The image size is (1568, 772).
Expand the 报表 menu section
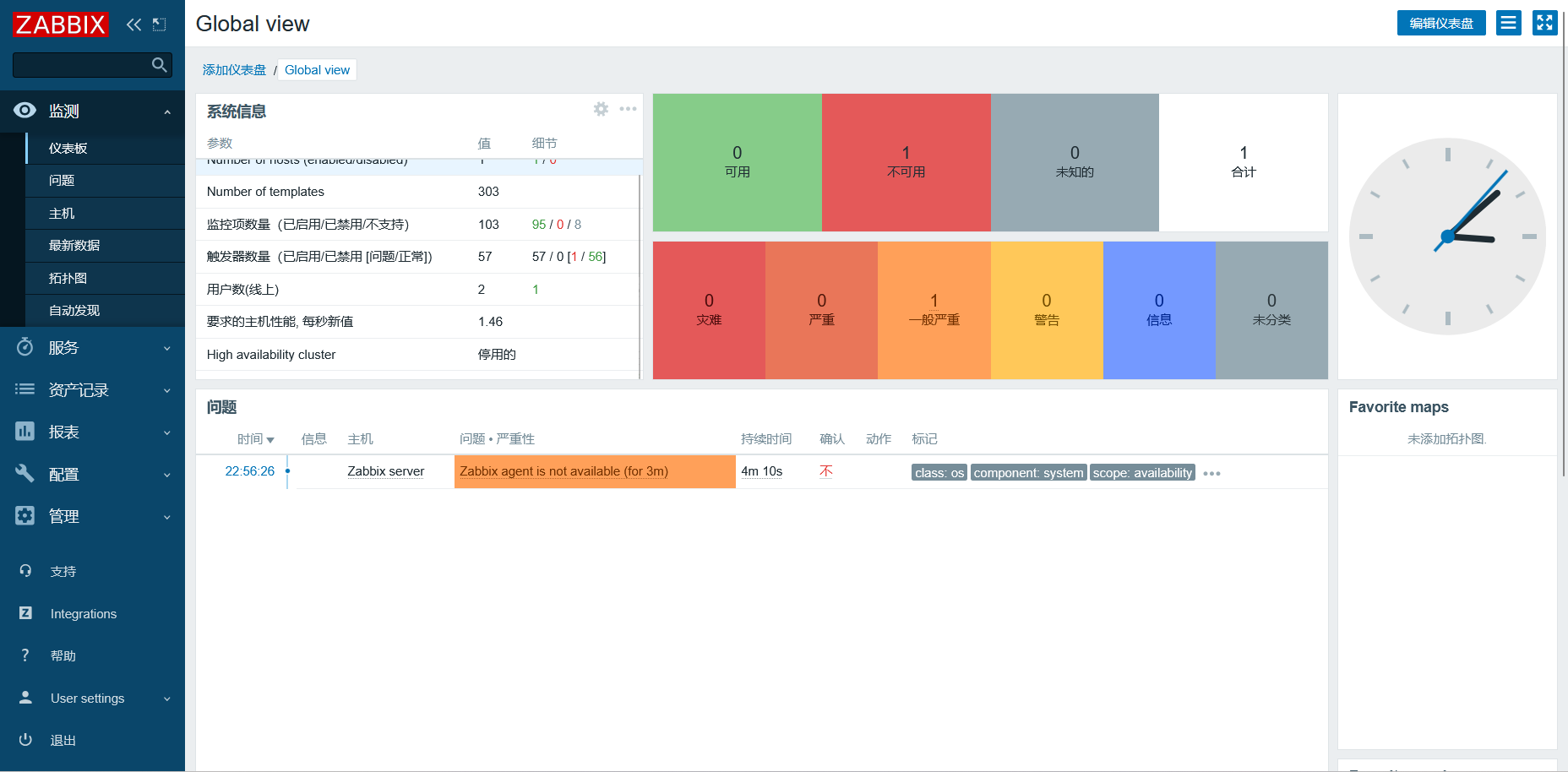(x=167, y=432)
